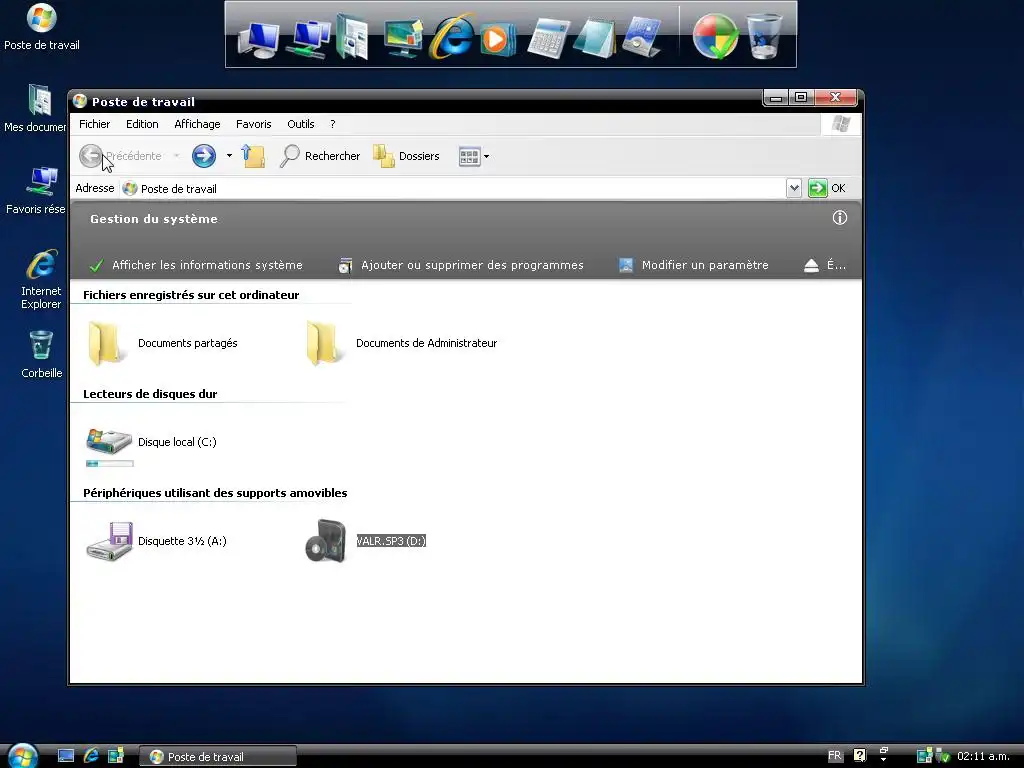
Task: Click the Windows flag logo in menu bar
Action: 840,124
